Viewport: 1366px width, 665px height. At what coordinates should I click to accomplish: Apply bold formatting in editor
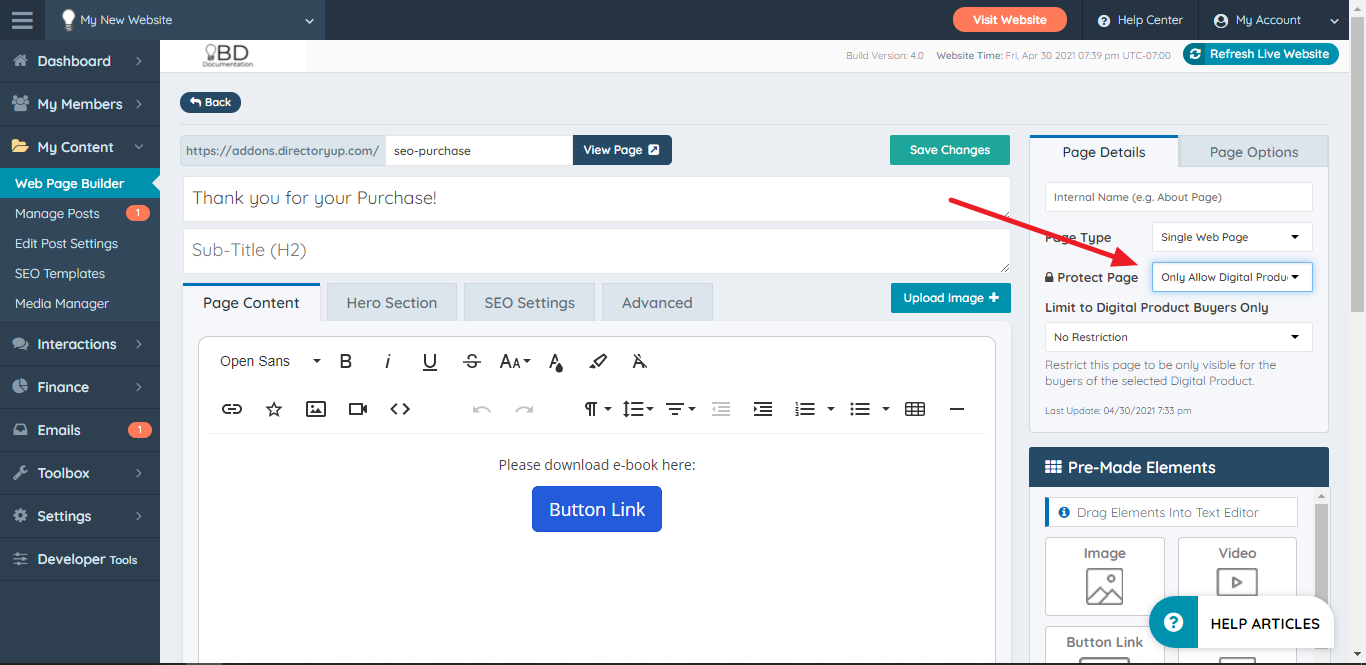tap(346, 361)
